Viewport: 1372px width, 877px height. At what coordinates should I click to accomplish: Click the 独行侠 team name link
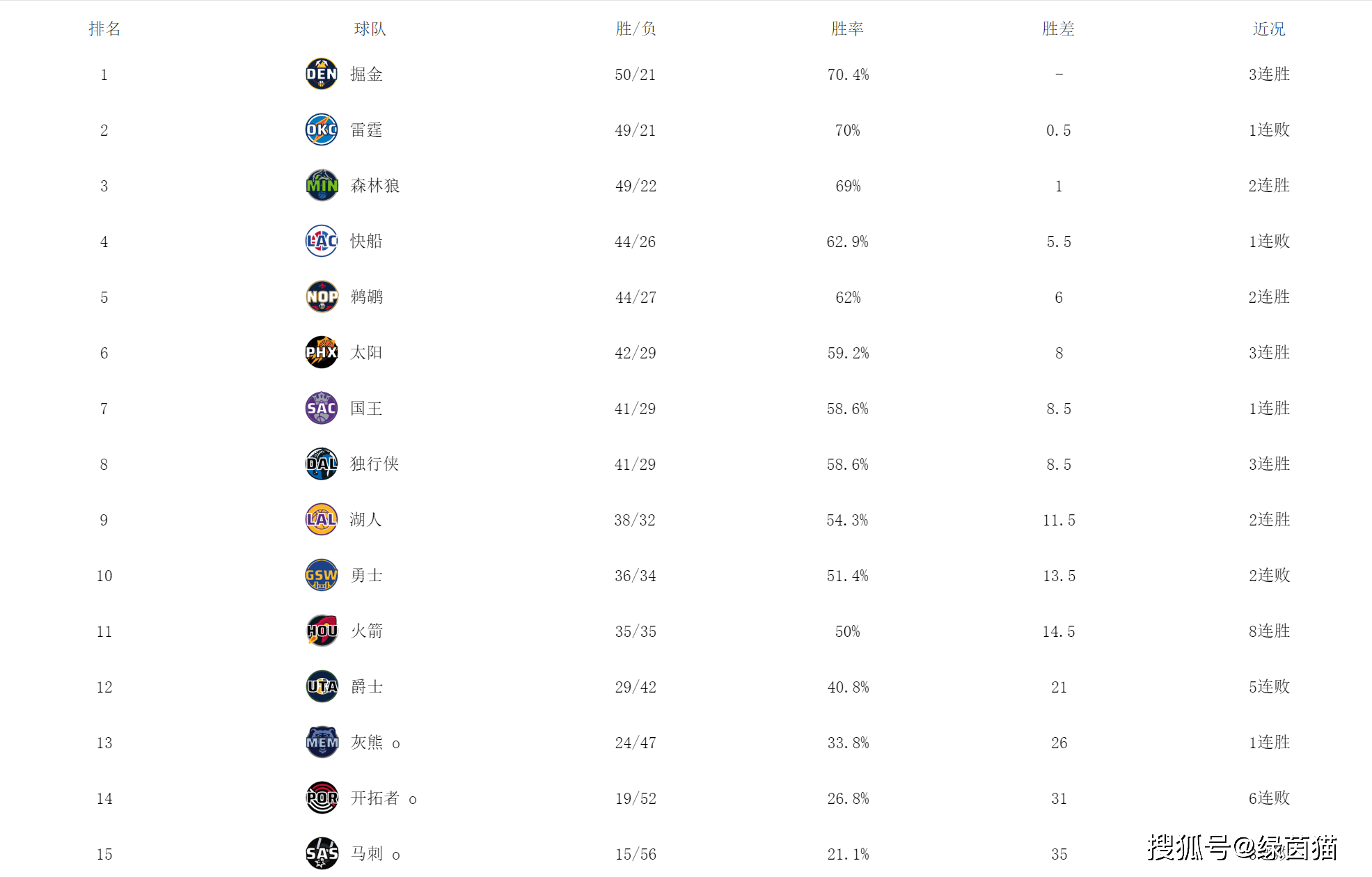[374, 464]
